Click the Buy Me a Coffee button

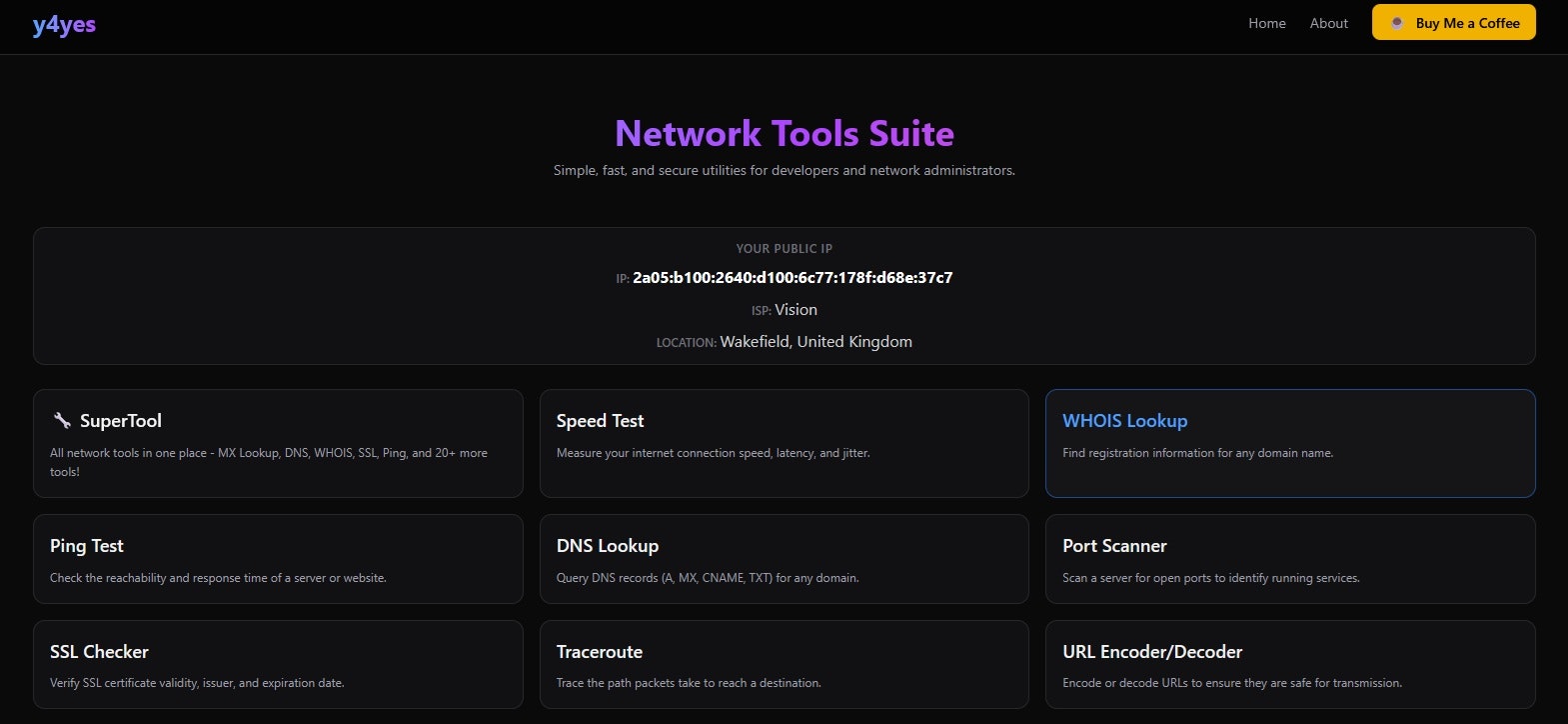1453,23
